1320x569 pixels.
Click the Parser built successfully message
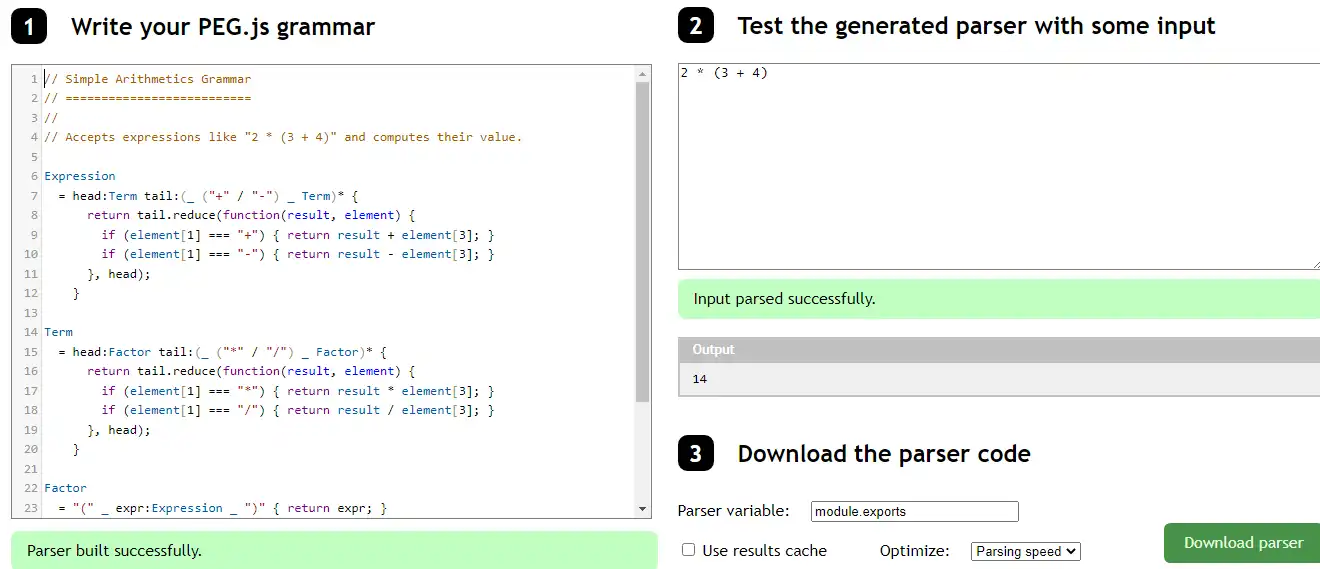(x=114, y=551)
